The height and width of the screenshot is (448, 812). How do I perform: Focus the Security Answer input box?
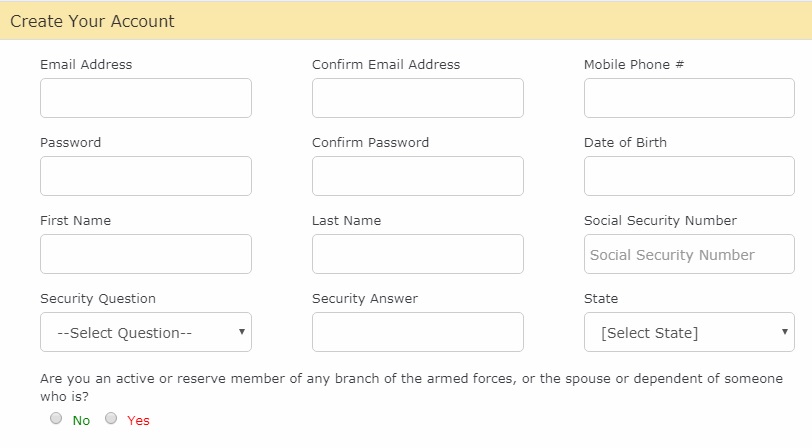tap(418, 332)
